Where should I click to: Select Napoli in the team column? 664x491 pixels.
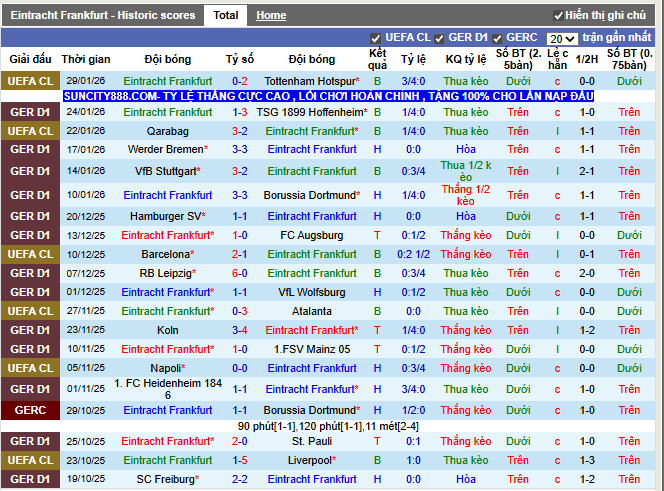tap(168, 368)
